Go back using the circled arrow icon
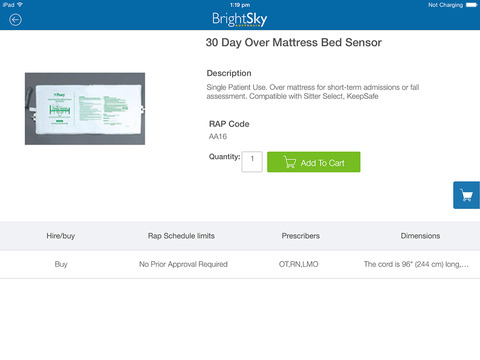Screen dimensions: 480x360 coord(15,20)
